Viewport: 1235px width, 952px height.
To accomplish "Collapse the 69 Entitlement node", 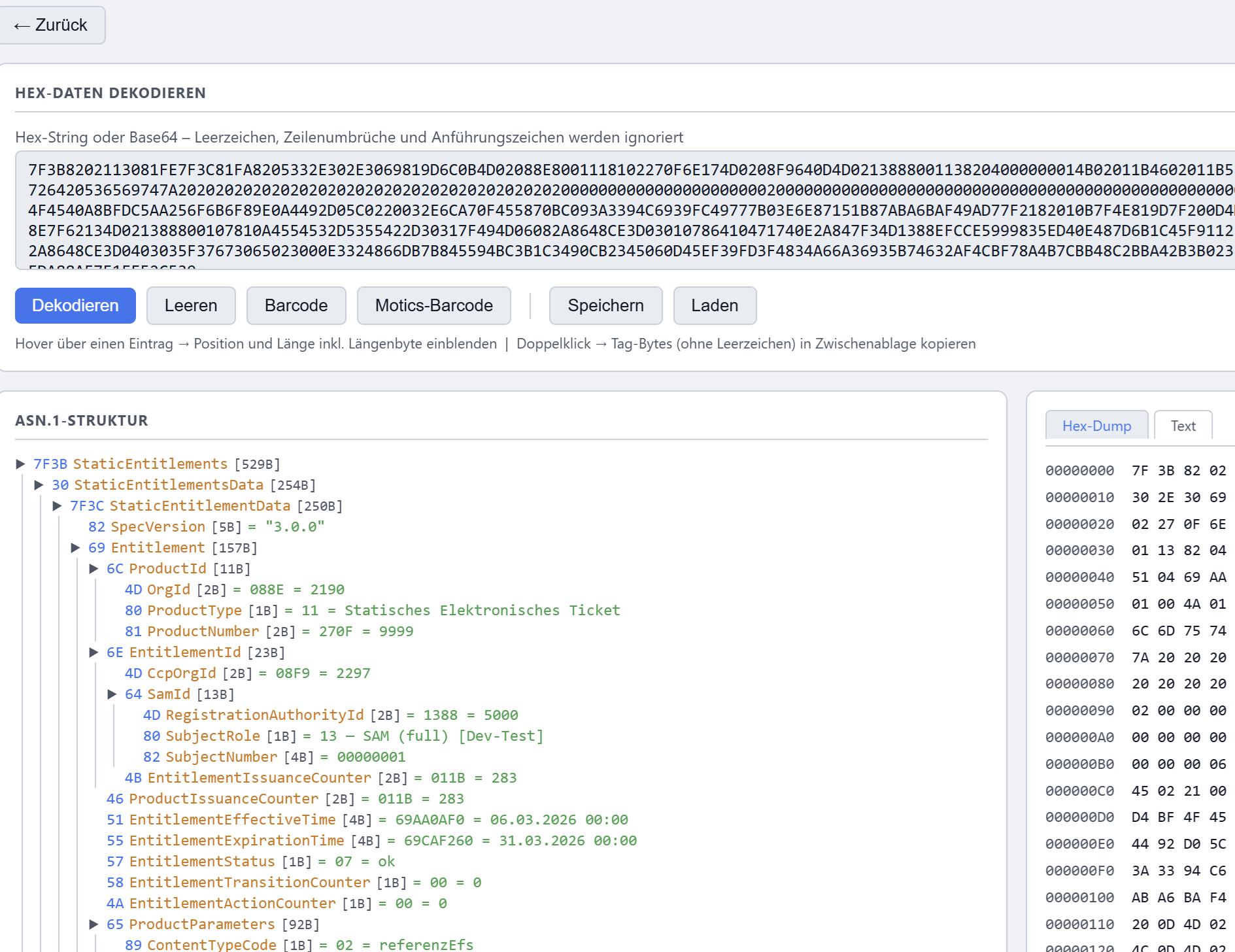I will (x=75, y=547).
